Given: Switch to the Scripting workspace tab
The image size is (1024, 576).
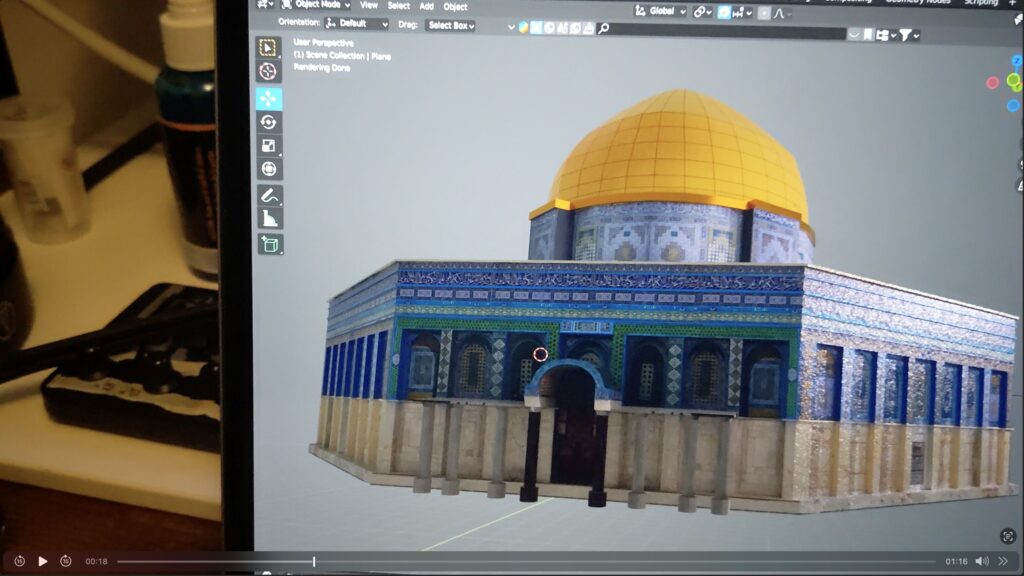Looking at the screenshot, I should click(x=981, y=3).
